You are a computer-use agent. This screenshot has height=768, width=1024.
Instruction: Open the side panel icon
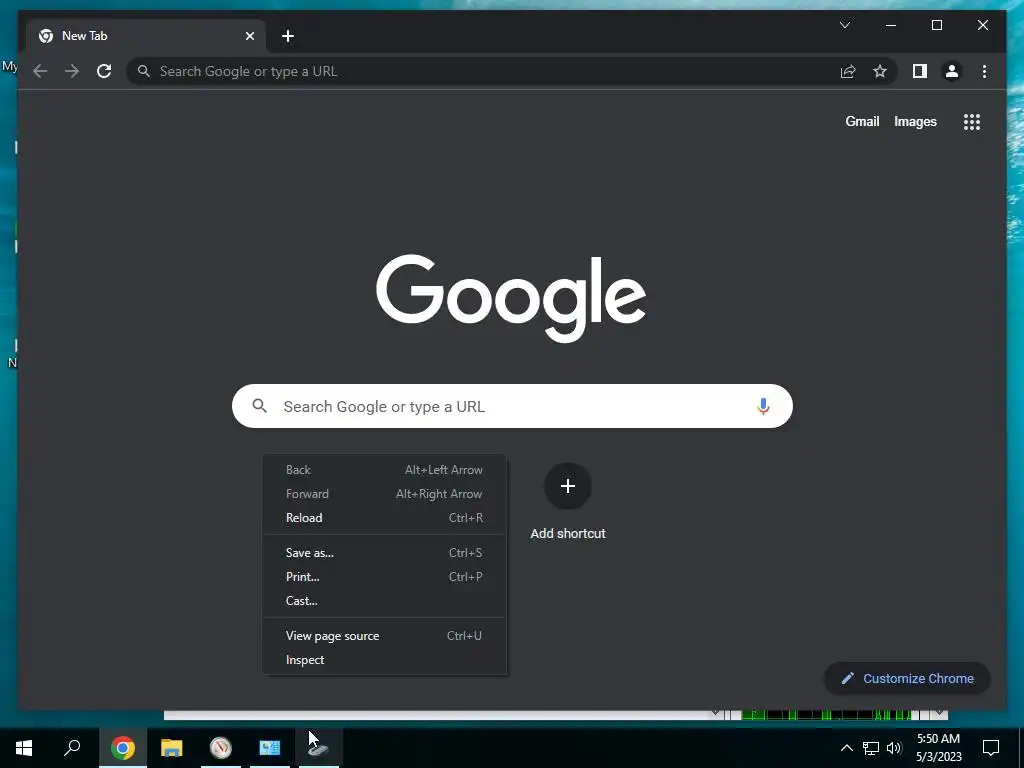coord(920,71)
